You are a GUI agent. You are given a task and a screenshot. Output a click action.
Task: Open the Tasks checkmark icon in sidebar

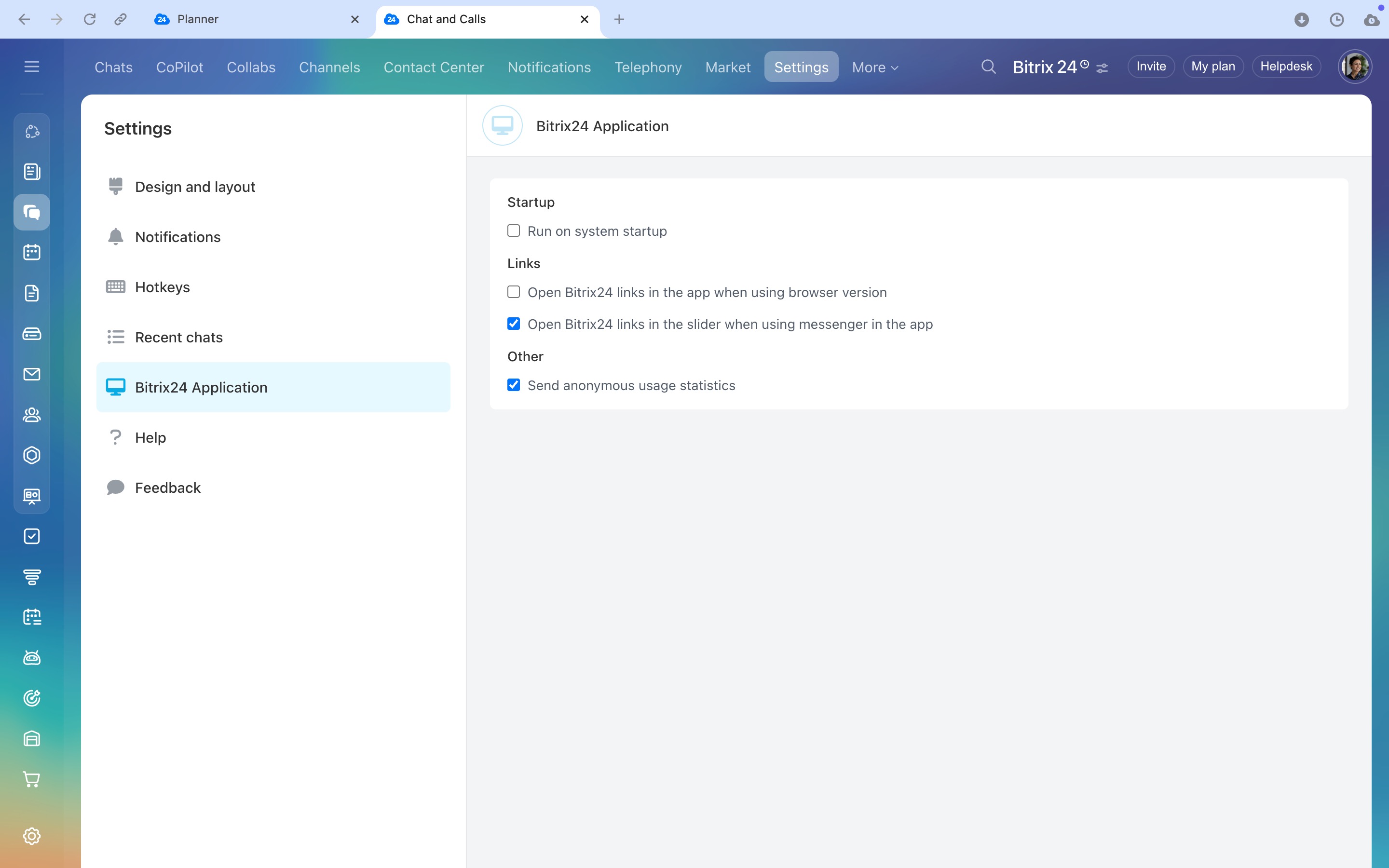tap(31, 536)
